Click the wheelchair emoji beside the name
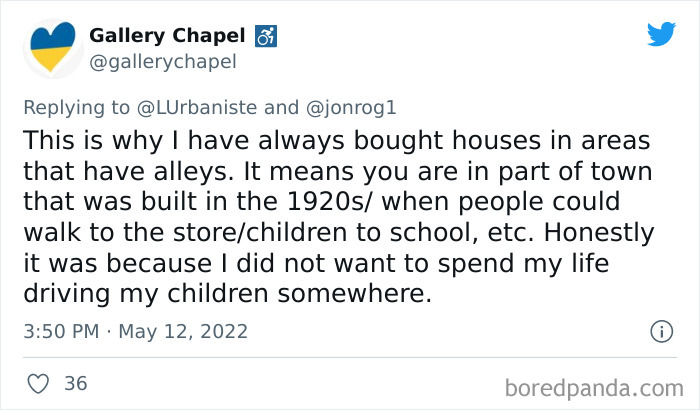 pyautogui.click(x=267, y=36)
